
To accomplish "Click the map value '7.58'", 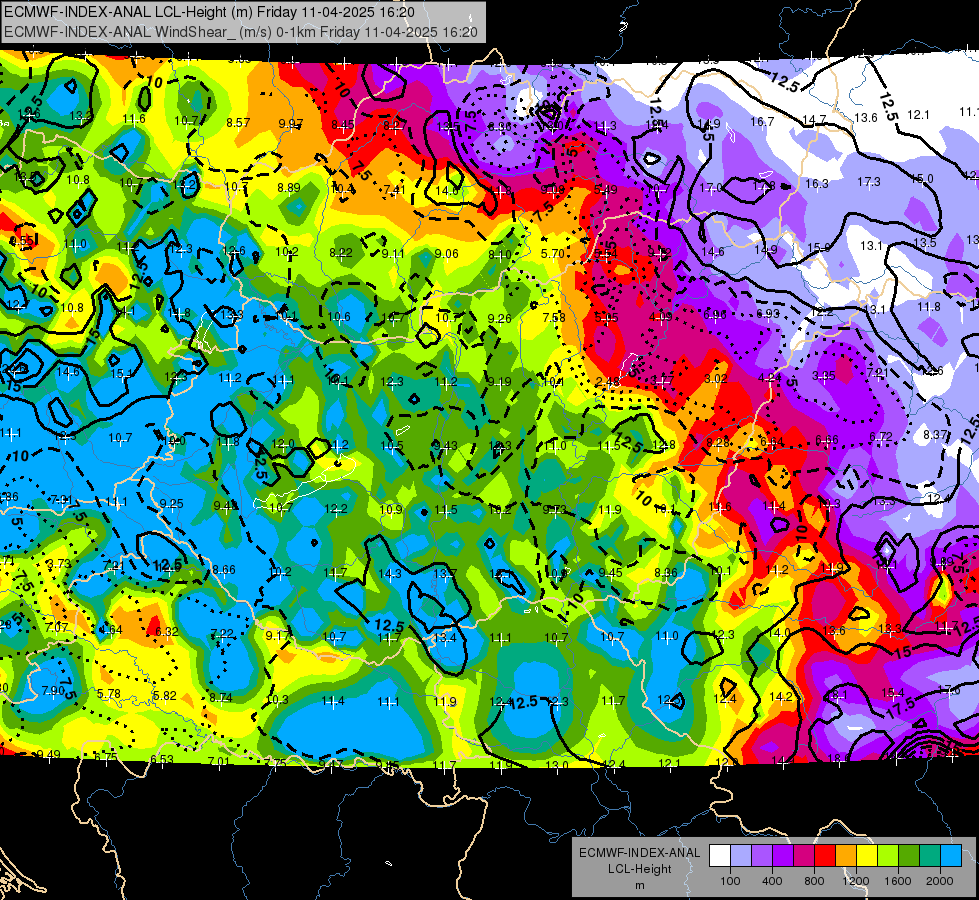I will tap(554, 318).
